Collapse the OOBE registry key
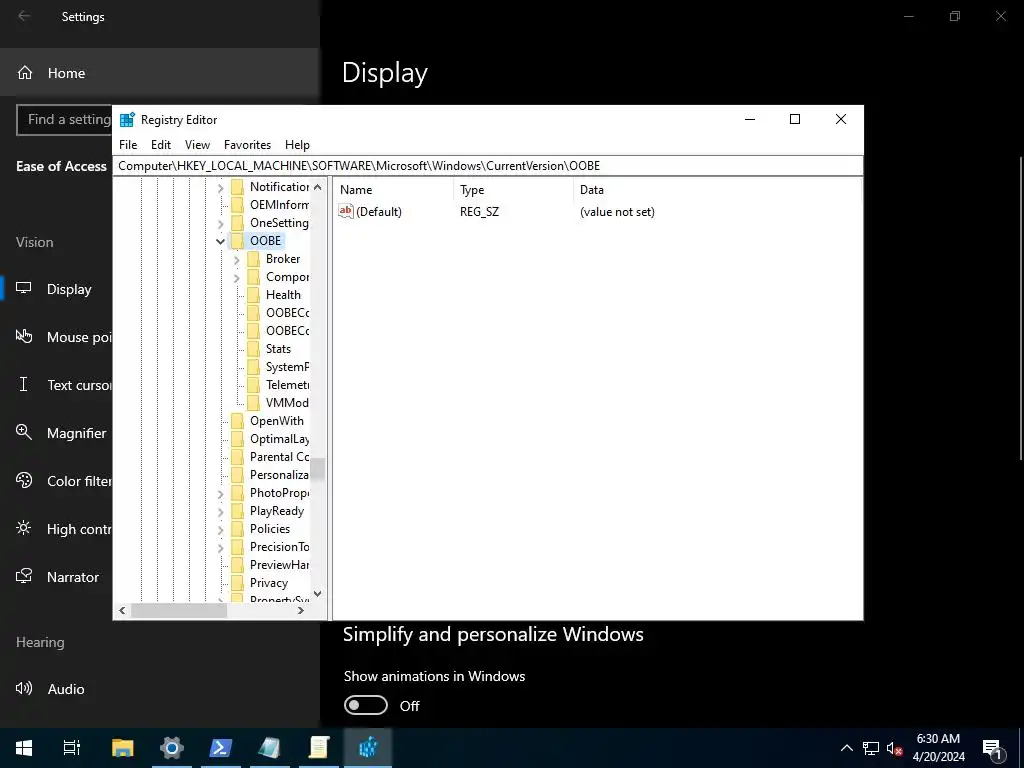 (221, 241)
